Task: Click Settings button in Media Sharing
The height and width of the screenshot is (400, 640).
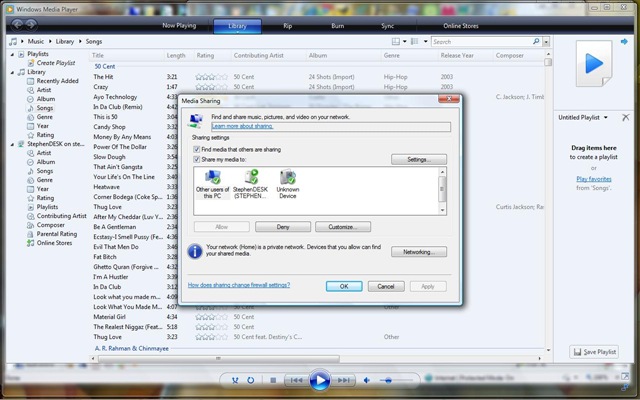Action: 419,159
